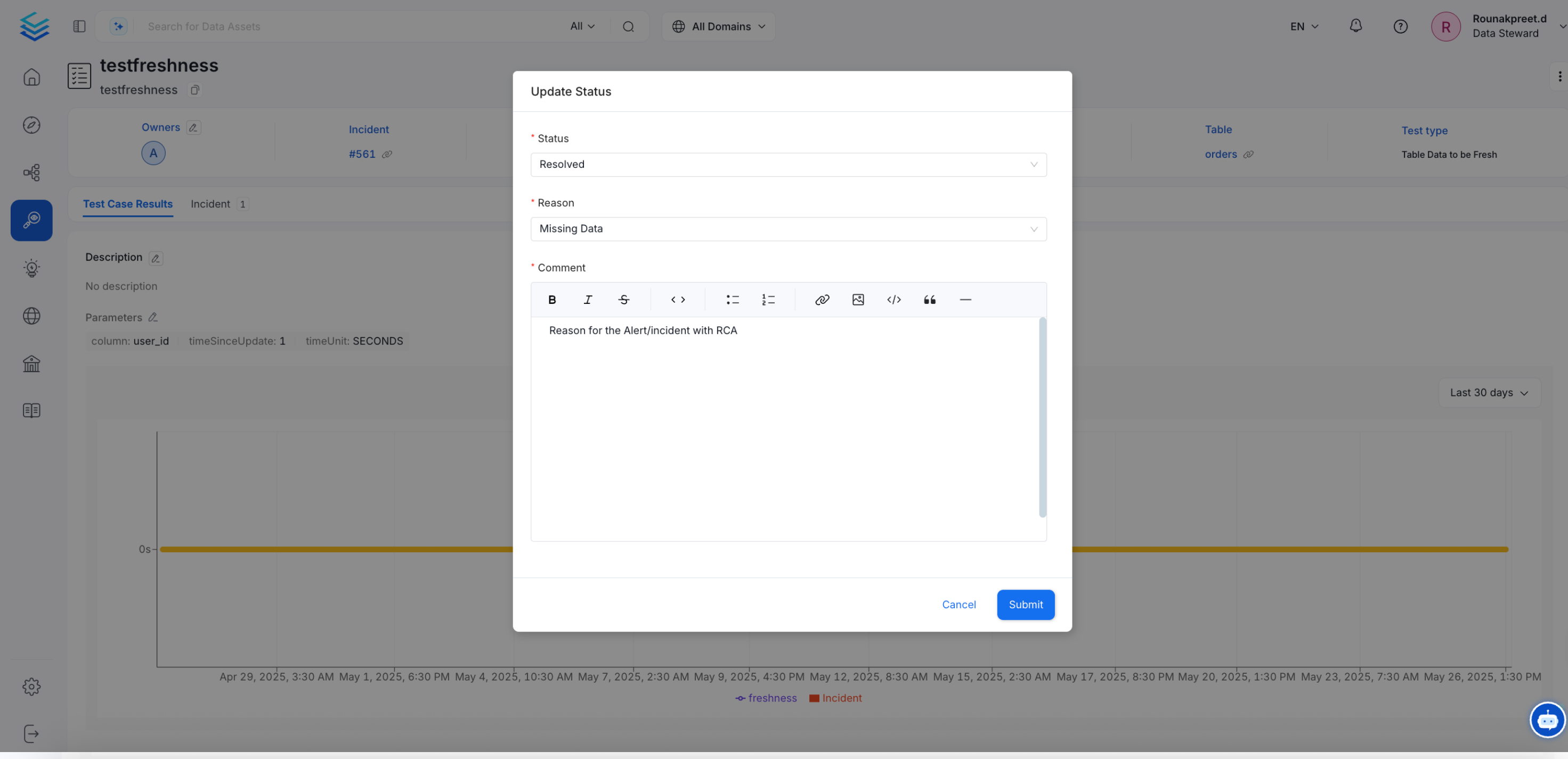Open the Reason dropdown showing Missing Data

(x=787, y=229)
